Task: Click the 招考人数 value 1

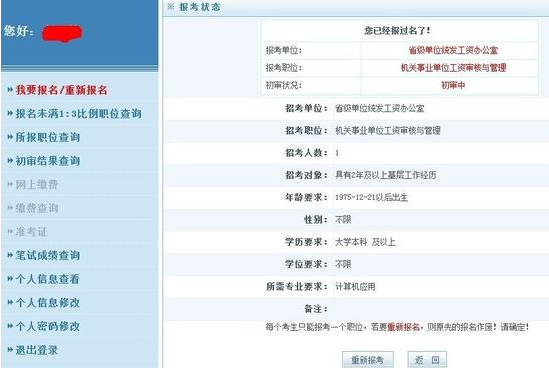Action: [x=337, y=153]
